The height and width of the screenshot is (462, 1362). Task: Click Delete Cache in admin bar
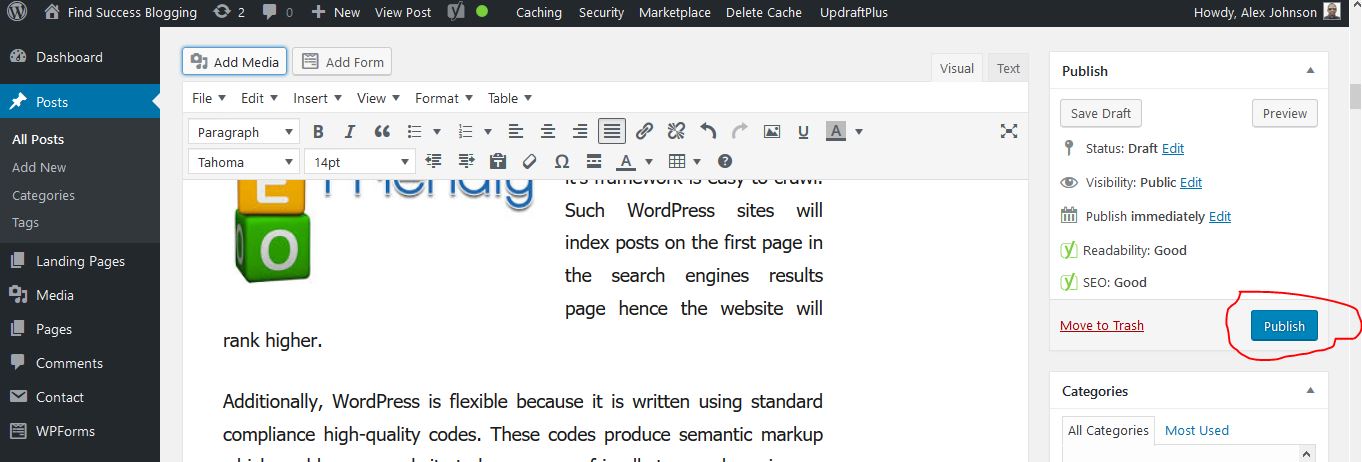point(764,12)
